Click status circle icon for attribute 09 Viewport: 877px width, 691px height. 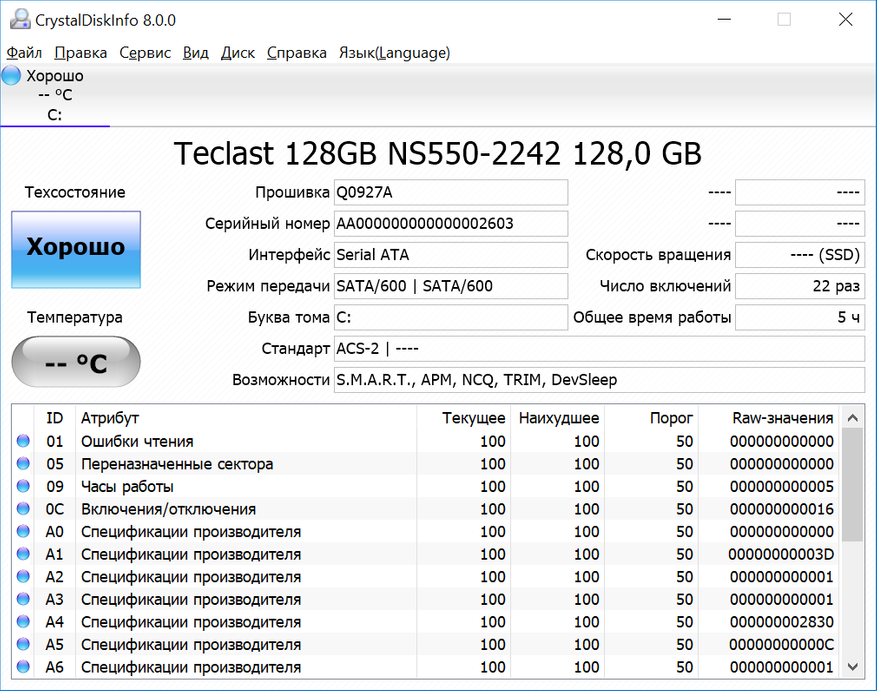(24, 487)
